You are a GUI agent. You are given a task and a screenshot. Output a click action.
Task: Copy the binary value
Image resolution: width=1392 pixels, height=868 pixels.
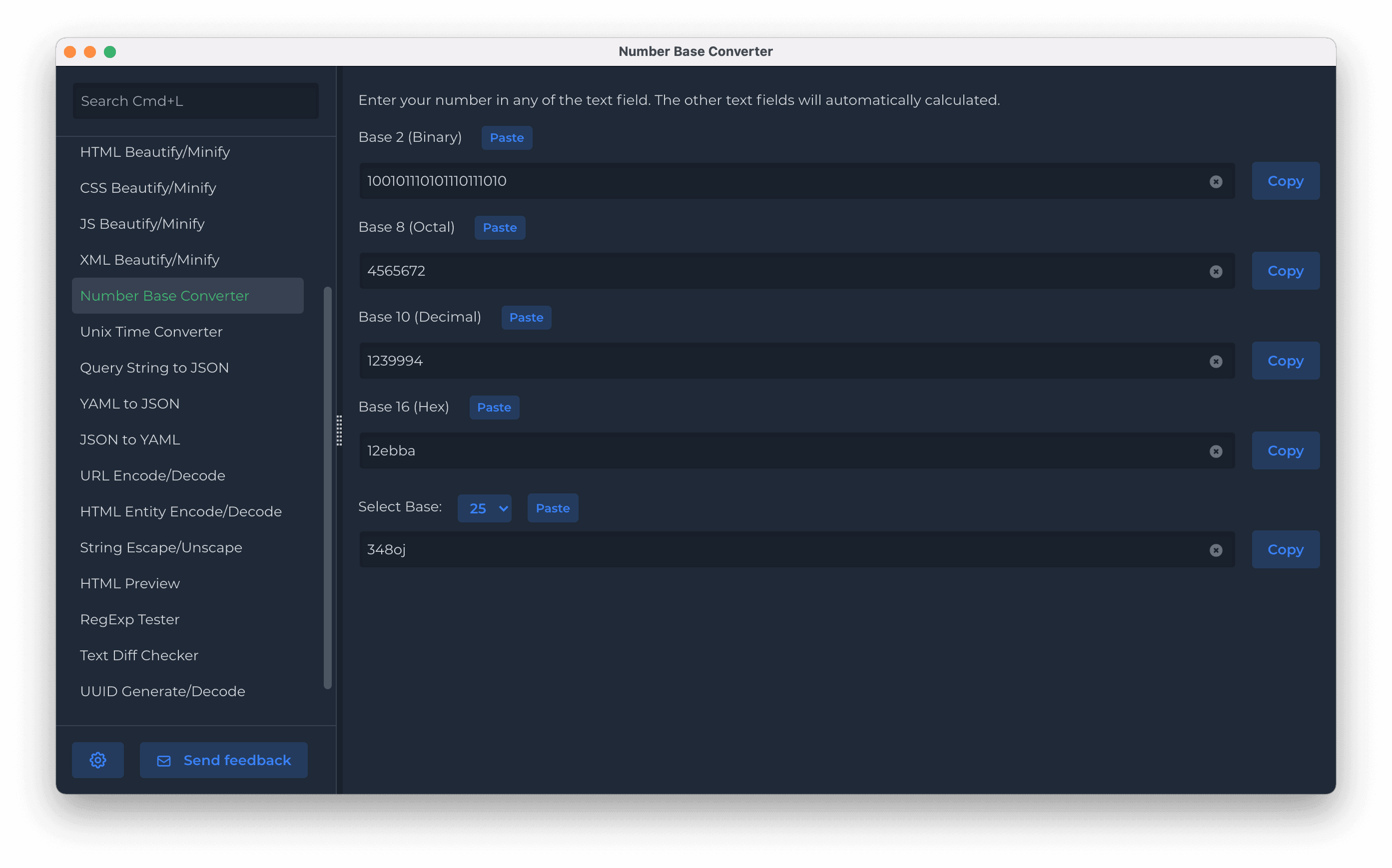point(1285,181)
